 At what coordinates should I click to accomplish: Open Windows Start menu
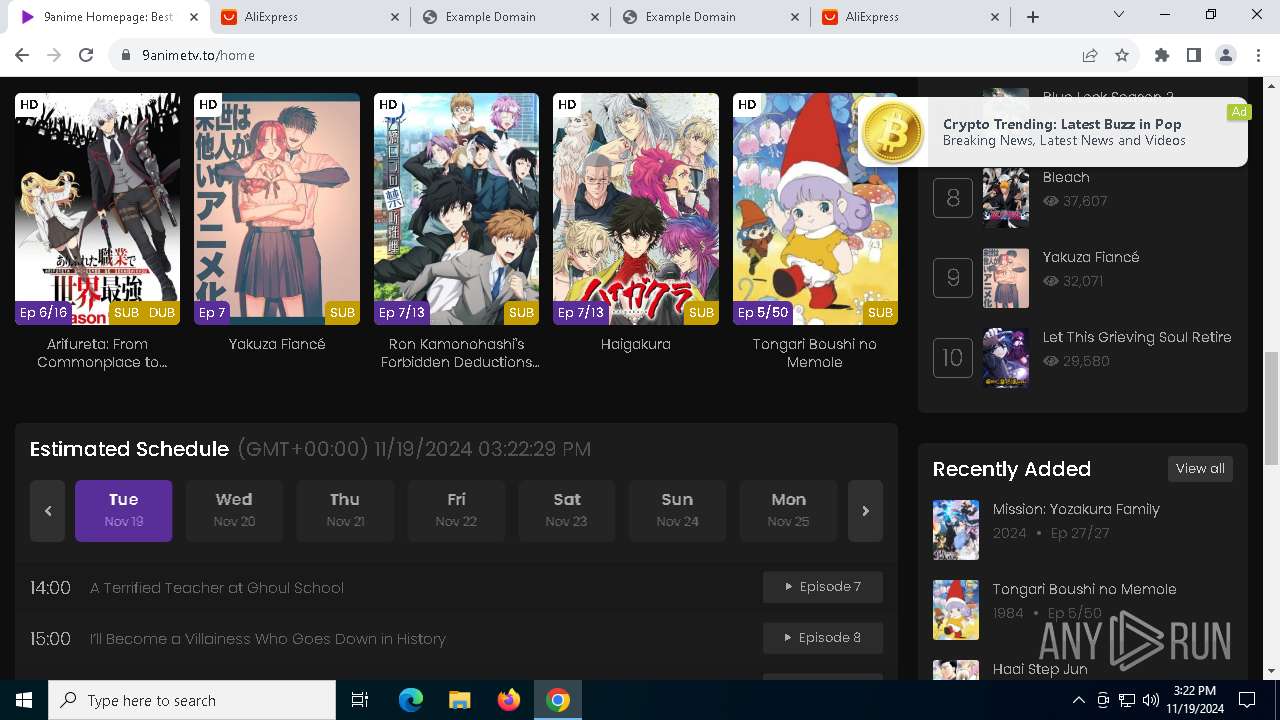[x=24, y=700]
